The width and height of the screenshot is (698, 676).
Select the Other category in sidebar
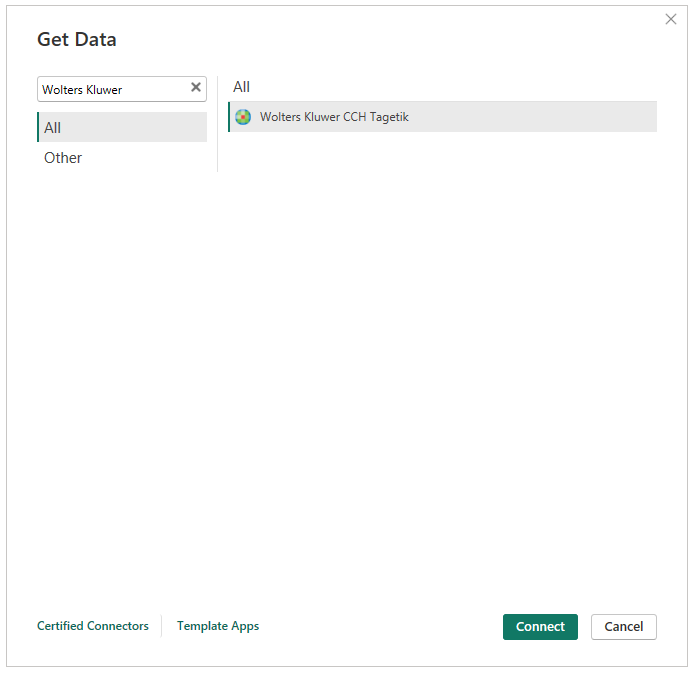point(122,158)
